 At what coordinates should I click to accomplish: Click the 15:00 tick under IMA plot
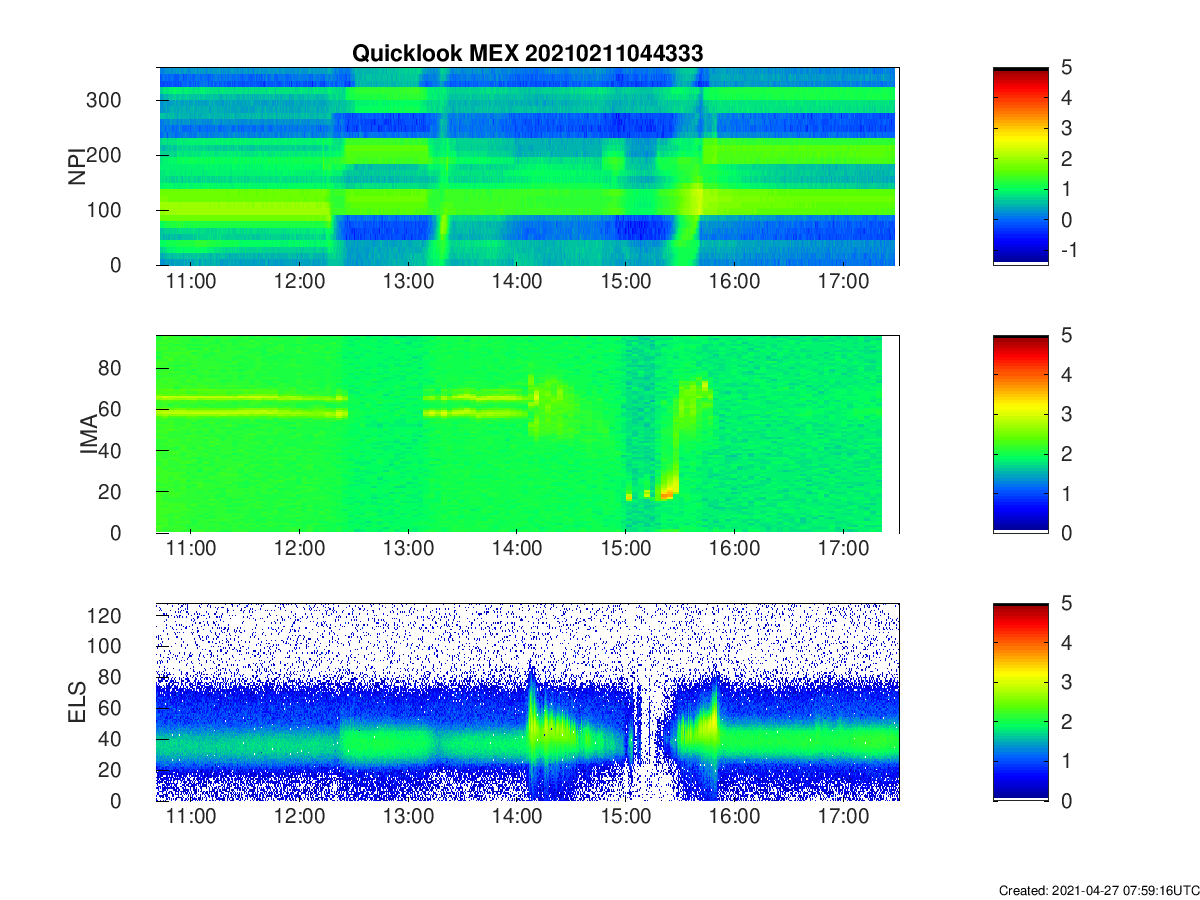[625, 549]
